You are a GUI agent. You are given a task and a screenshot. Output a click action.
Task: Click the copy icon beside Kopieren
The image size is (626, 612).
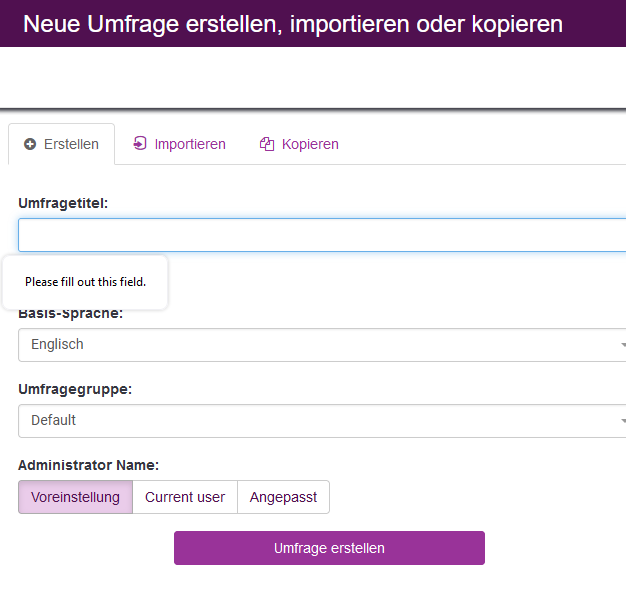267,144
